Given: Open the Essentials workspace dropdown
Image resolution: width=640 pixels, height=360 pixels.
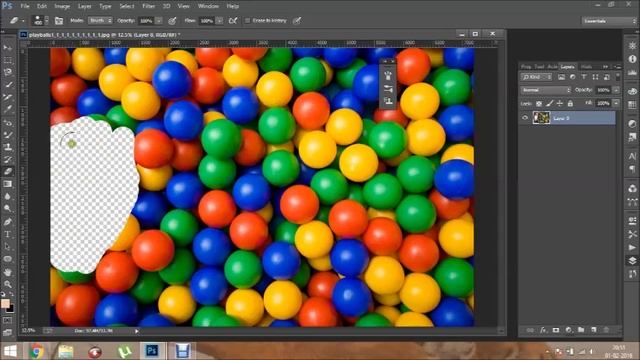Looking at the screenshot, I should tap(609, 20).
